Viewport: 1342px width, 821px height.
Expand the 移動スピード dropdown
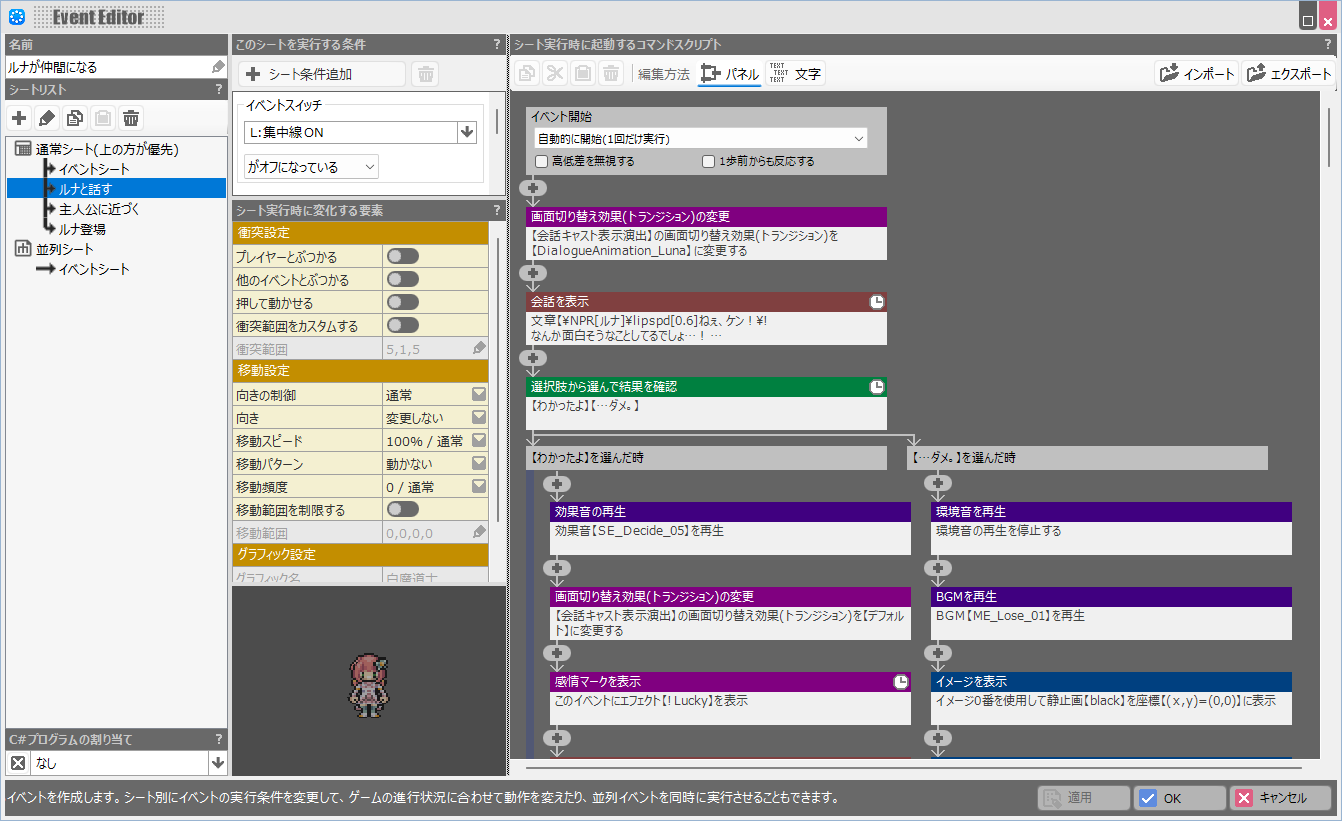click(478, 441)
